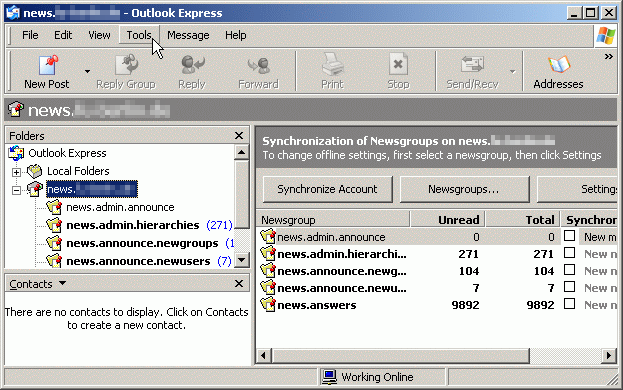Viewport: 623px width, 390px height.
Task: Click the Synchronize Account button
Action: coord(327,189)
